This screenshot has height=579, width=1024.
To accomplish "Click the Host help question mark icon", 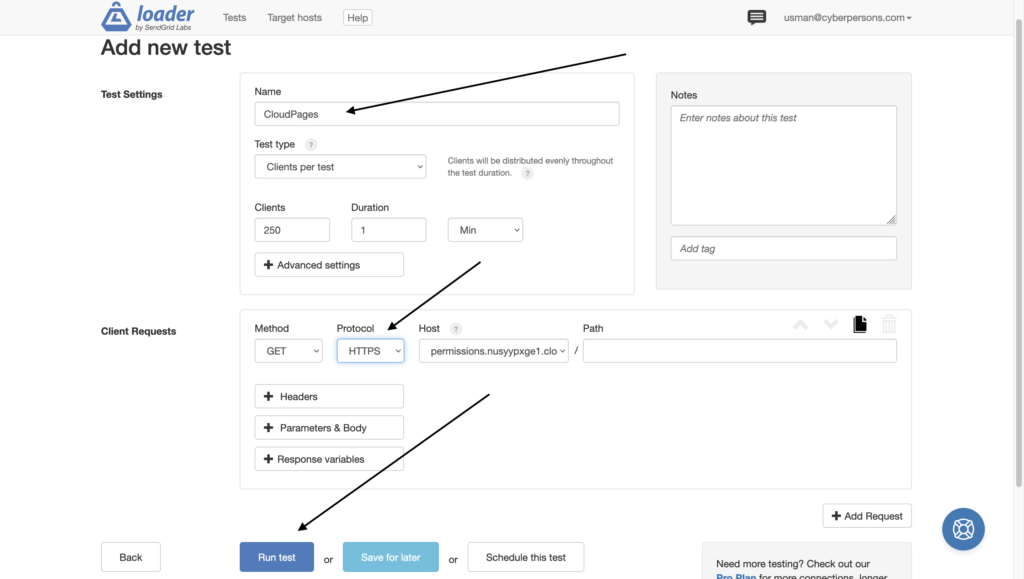I will click(x=456, y=328).
